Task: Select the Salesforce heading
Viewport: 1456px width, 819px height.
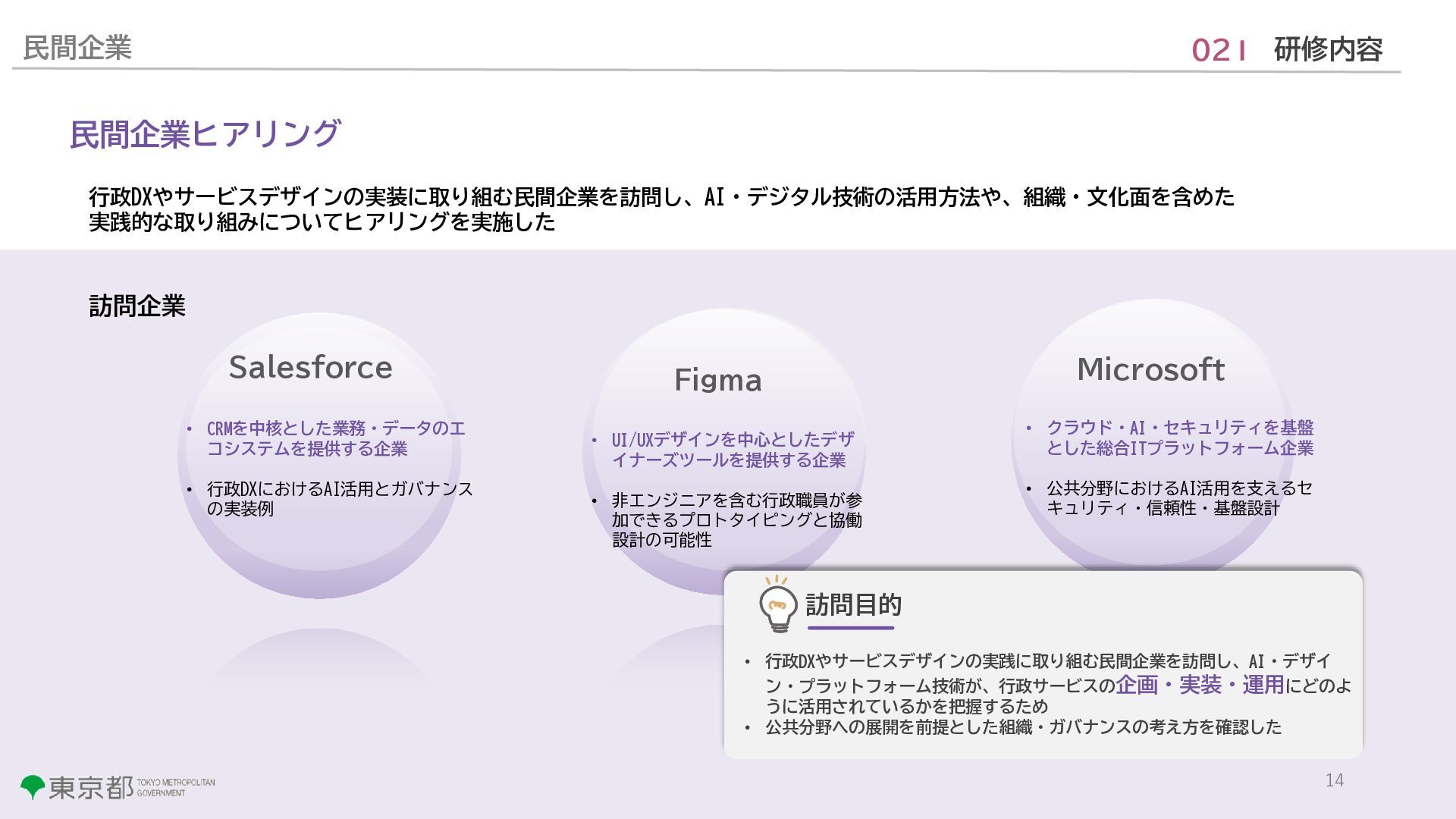Action: pos(311,368)
